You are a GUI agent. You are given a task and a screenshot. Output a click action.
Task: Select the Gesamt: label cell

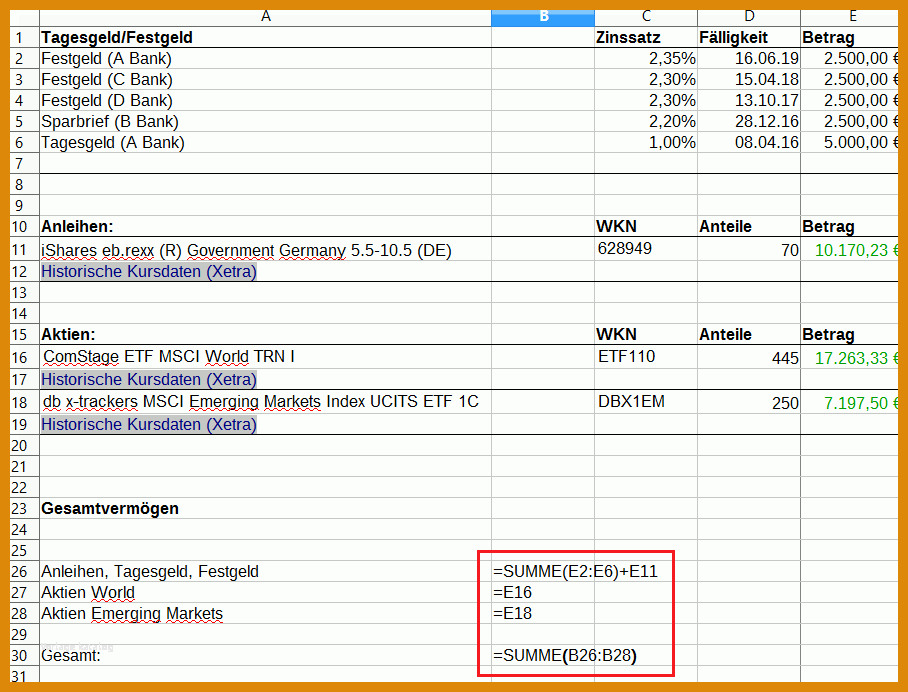tap(265, 656)
